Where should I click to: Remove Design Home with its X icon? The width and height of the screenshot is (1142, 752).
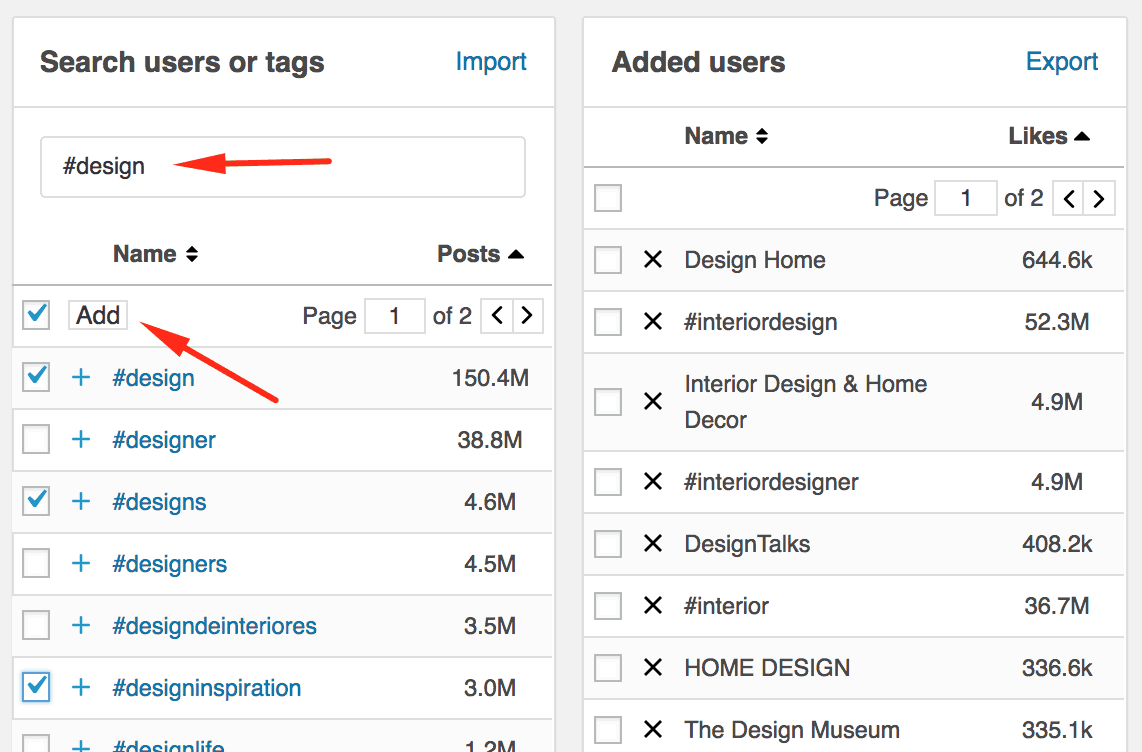pos(653,260)
